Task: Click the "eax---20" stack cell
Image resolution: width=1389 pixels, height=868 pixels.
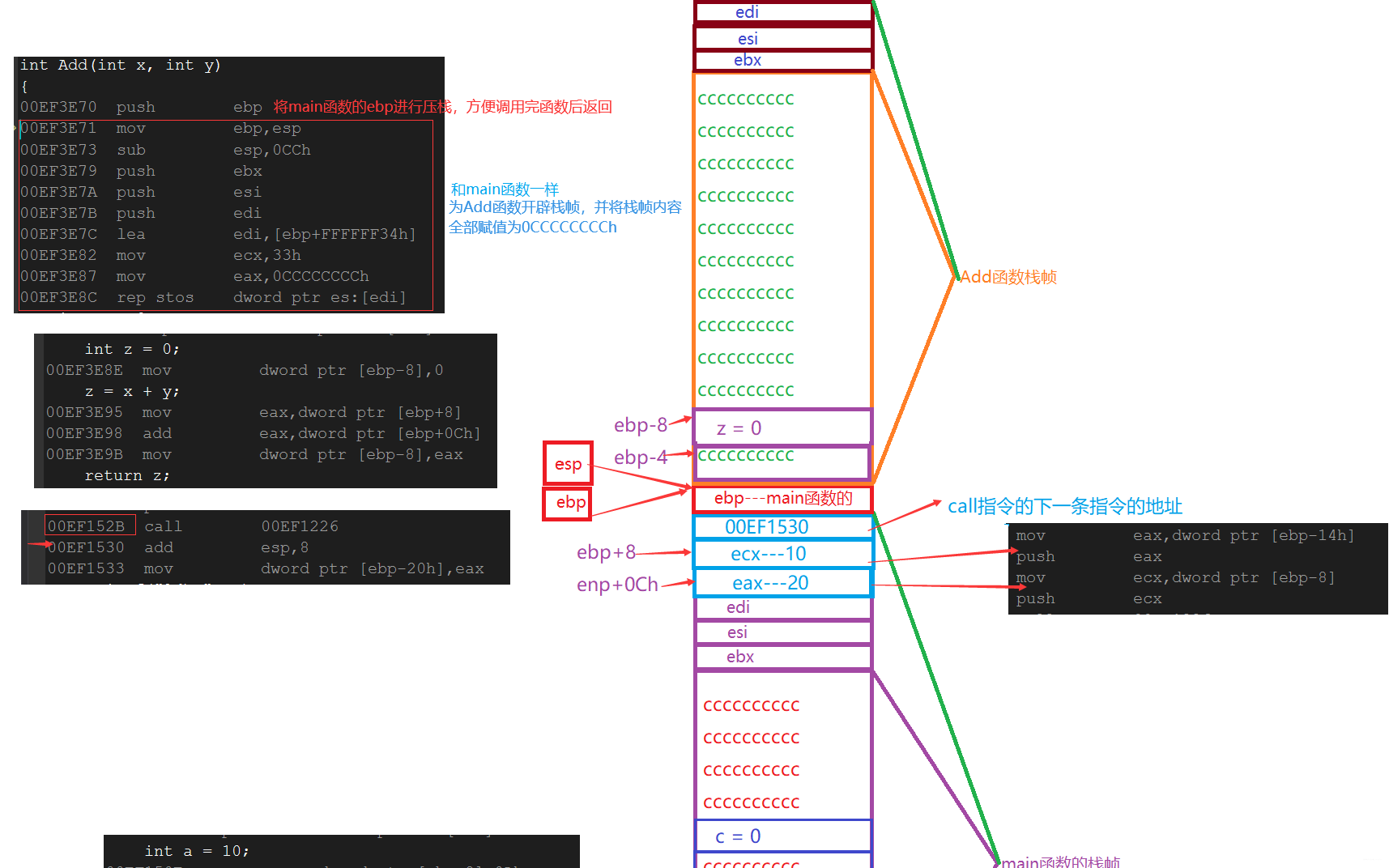Action: click(x=783, y=583)
